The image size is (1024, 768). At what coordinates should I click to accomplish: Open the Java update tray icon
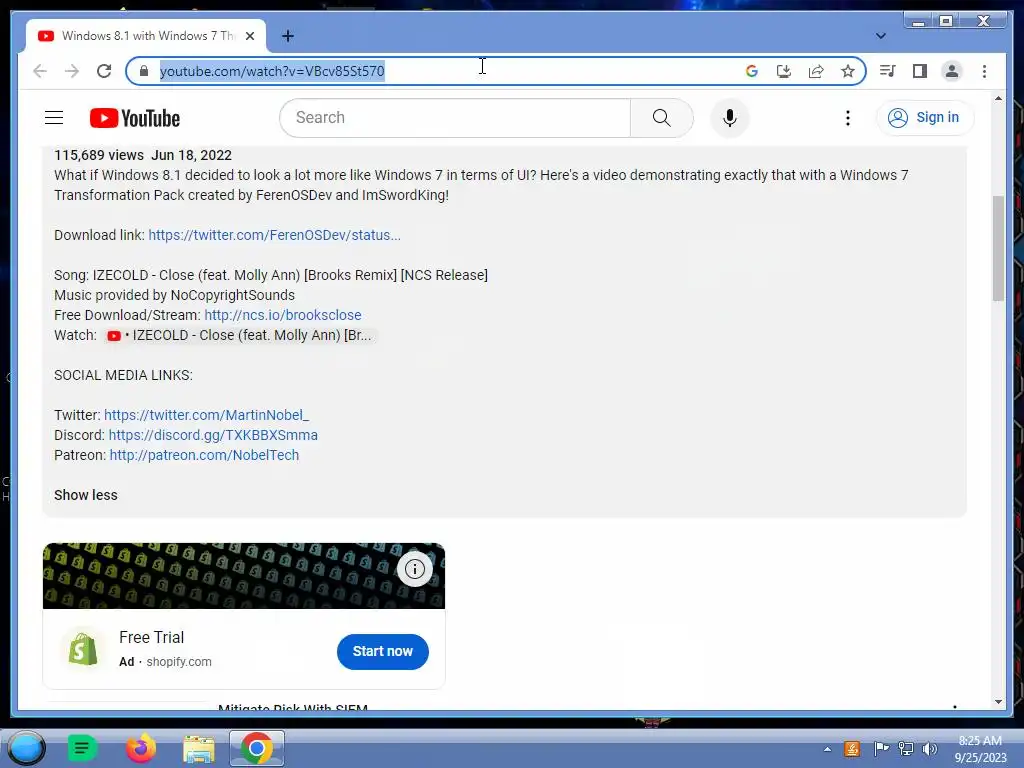[x=852, y=749]
